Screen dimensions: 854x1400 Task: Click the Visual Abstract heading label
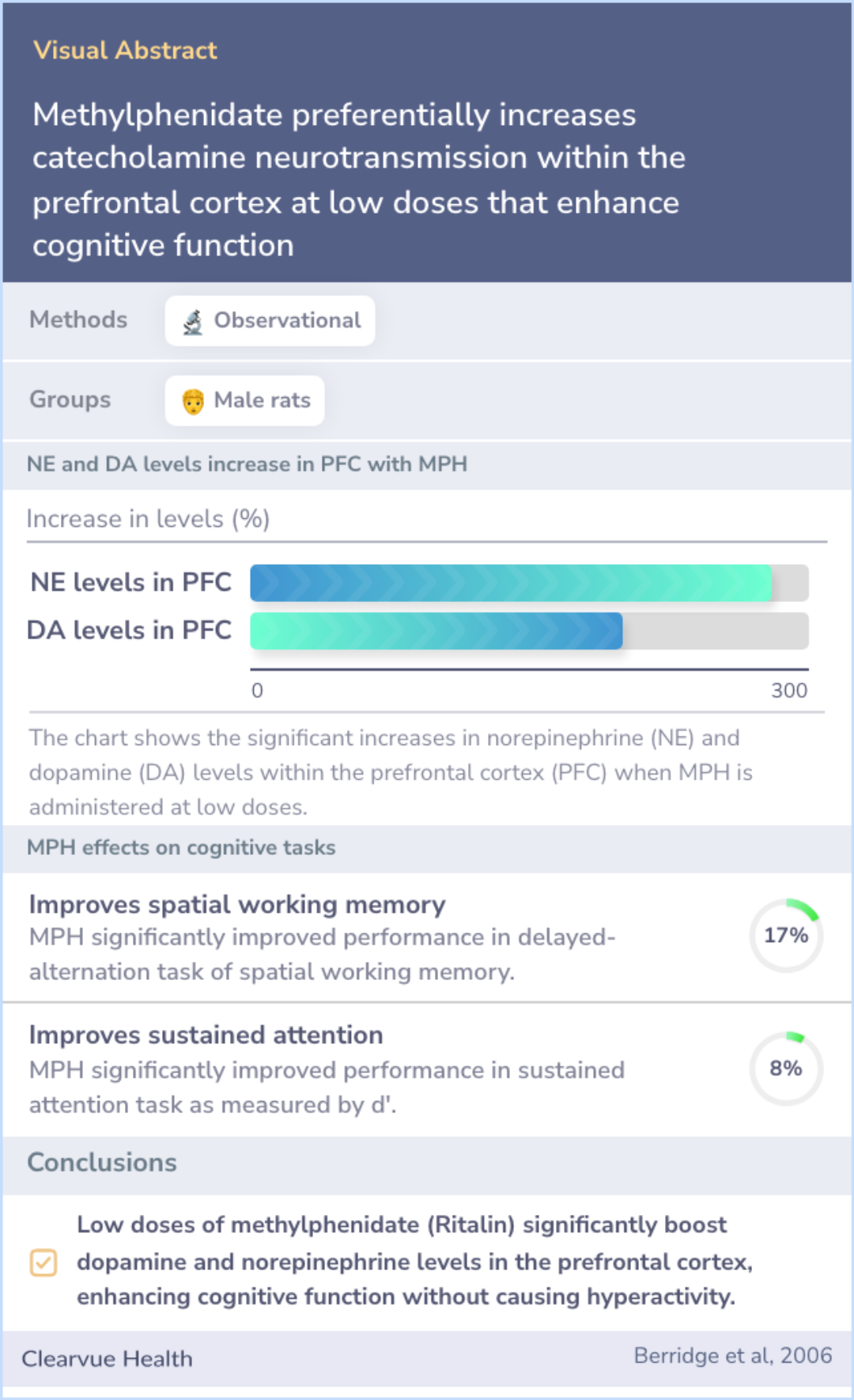(x=125, y=51)
